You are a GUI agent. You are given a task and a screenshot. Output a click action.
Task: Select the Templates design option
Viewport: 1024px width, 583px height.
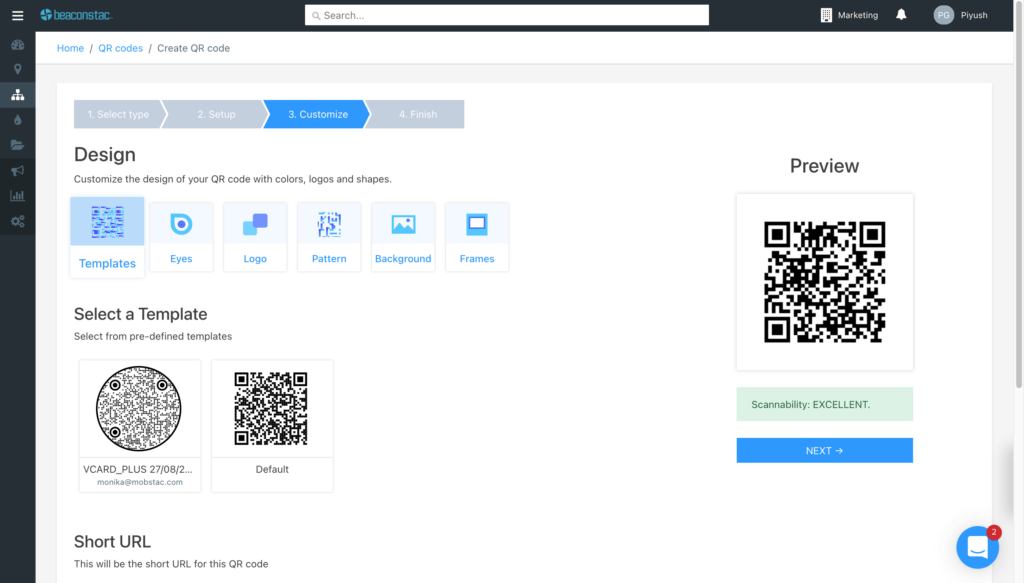pos(107,236)
